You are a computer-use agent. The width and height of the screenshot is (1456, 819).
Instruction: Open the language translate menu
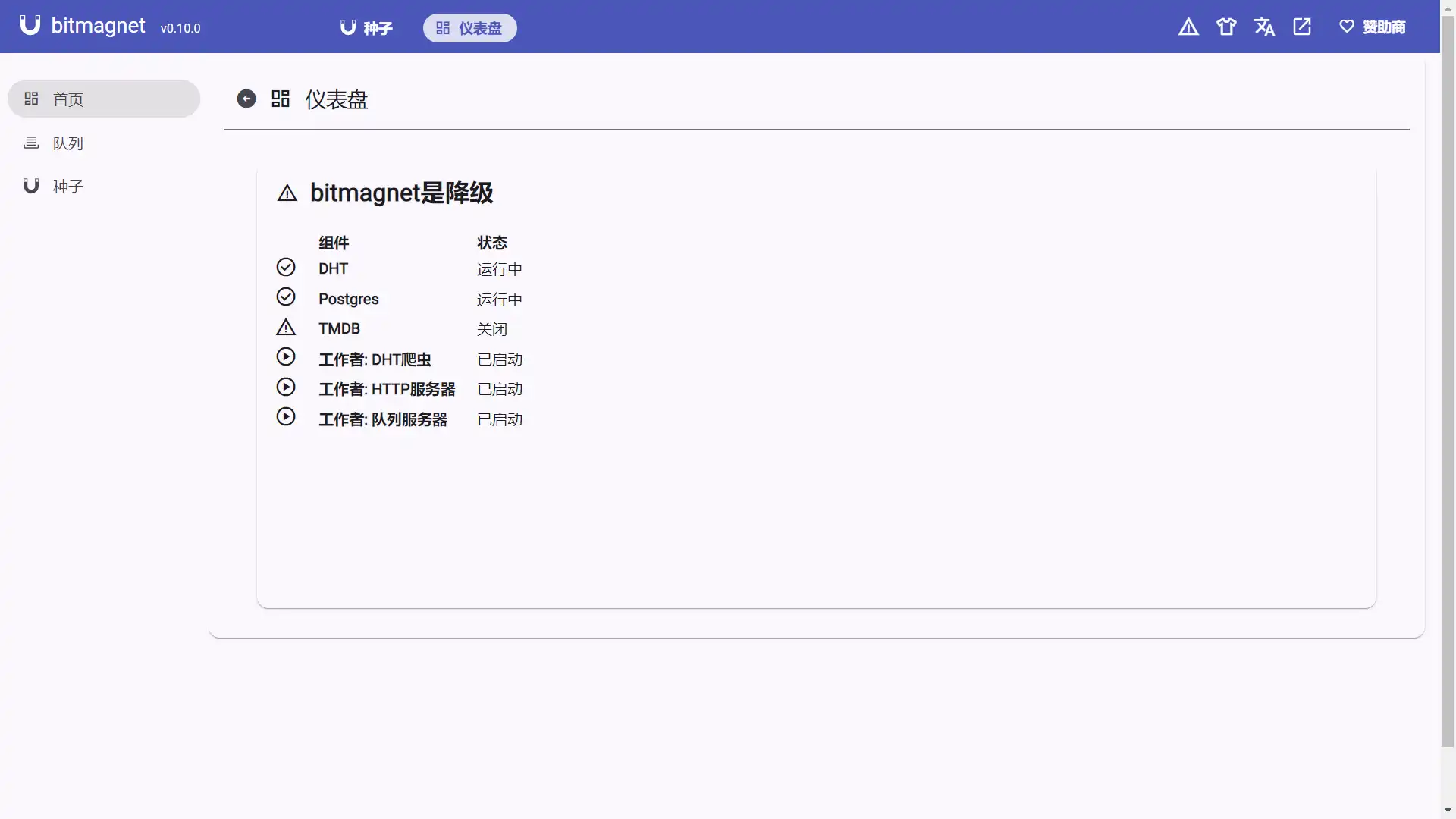(x=1264, y=27)
